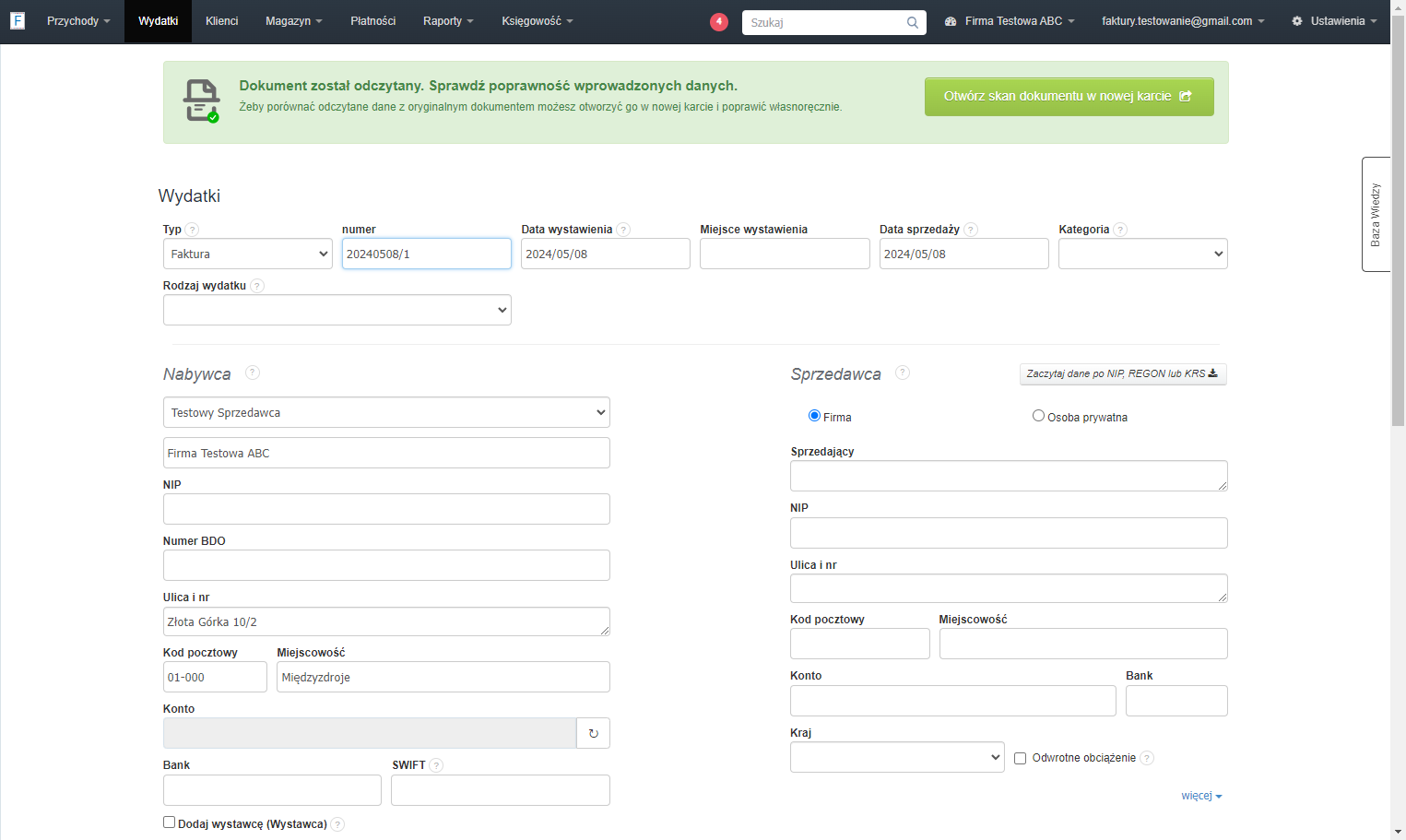Viewport: 1406px width, 840px height.
Task: Check the Dodaj wystawcę (Wystawca) checkbox
Action: click(x=169, y=822)
